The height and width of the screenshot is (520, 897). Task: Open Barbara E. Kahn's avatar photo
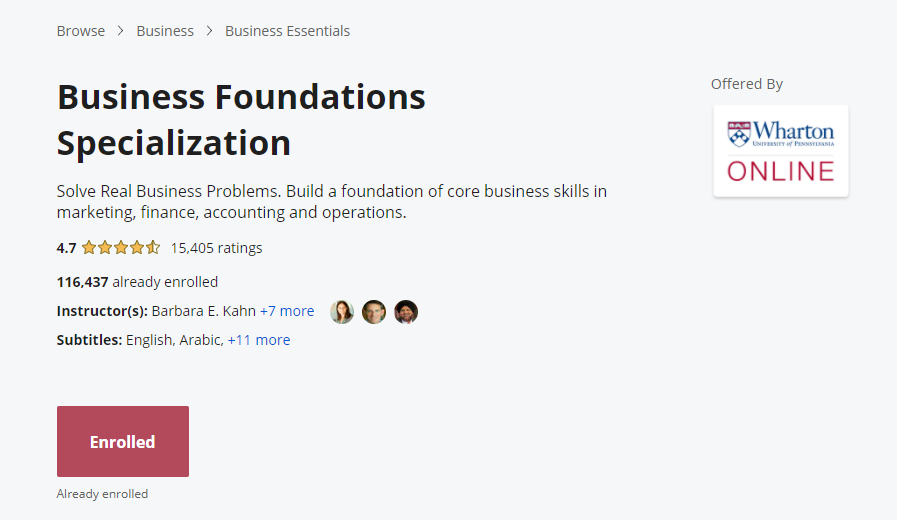tap(342, 312)
